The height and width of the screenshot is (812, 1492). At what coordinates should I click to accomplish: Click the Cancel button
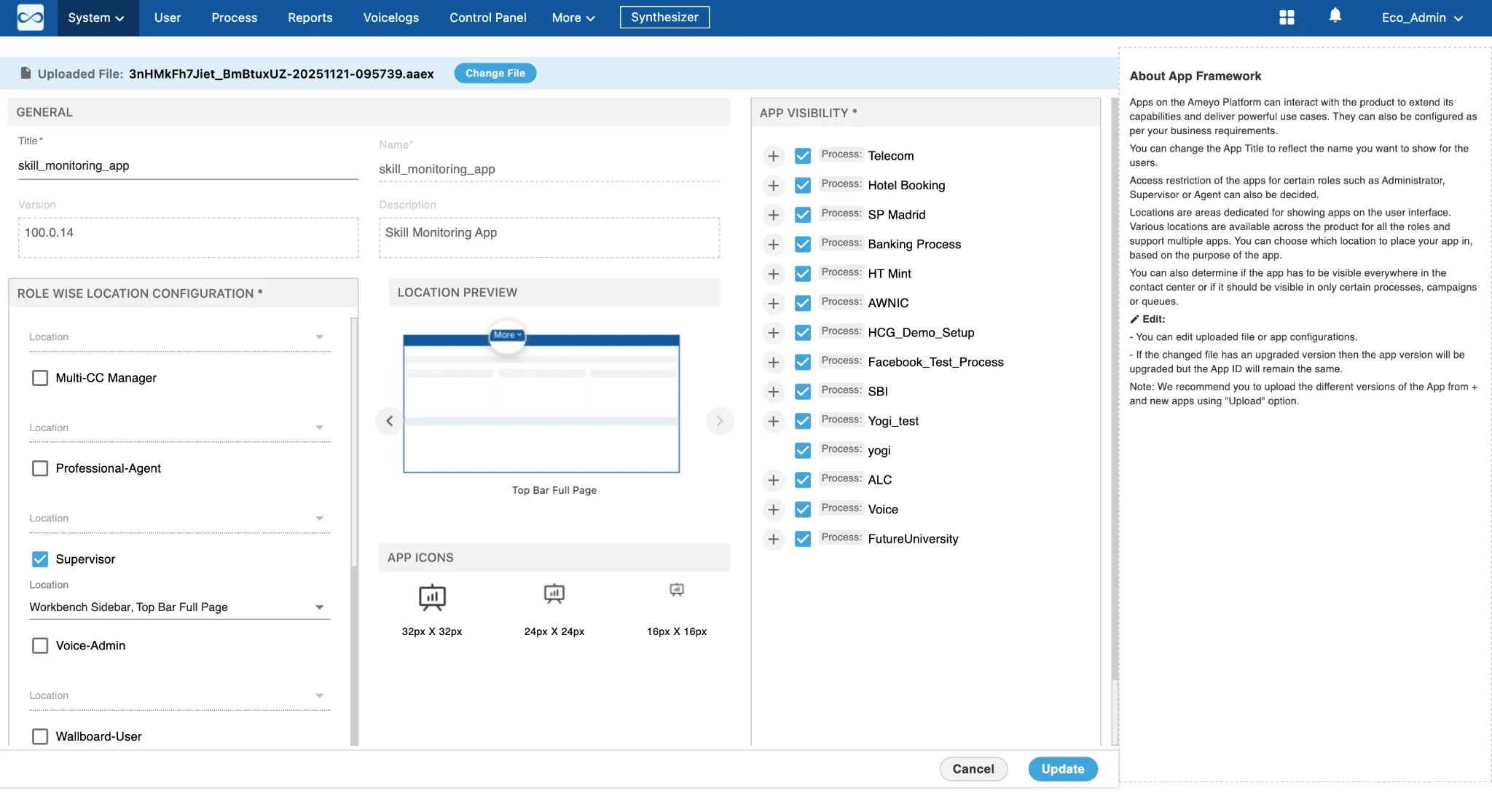click(x=973, y=769)
